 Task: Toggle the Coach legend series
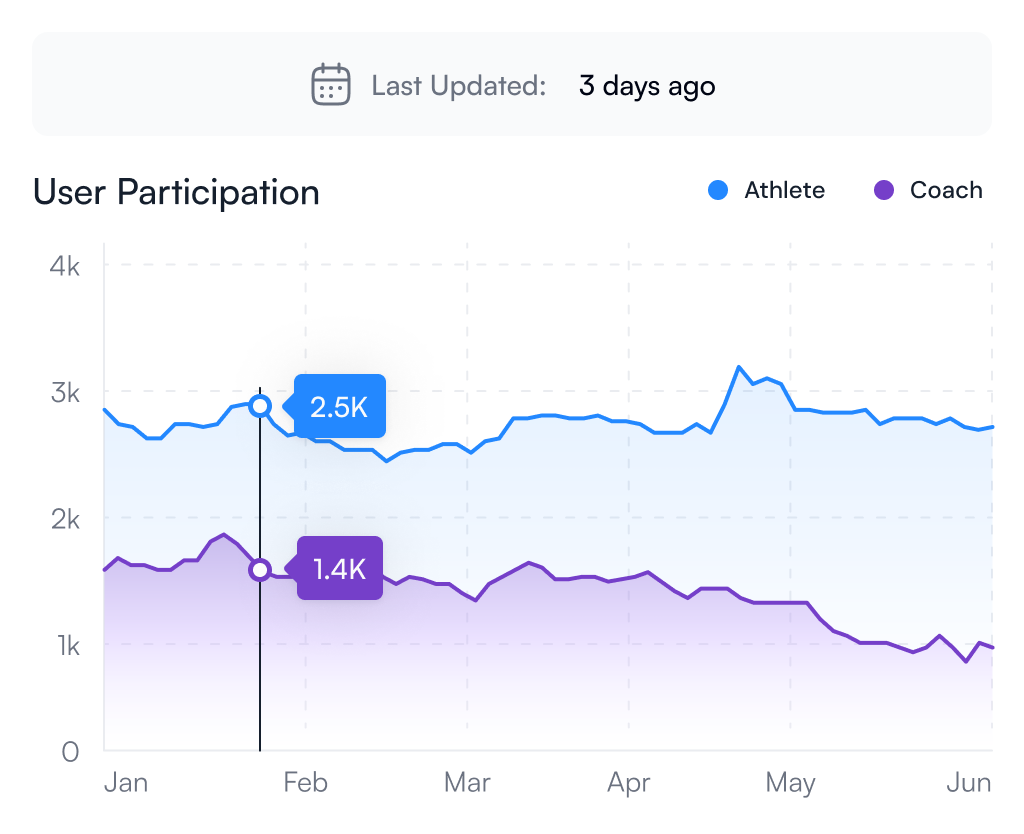[x=928, y=190]
